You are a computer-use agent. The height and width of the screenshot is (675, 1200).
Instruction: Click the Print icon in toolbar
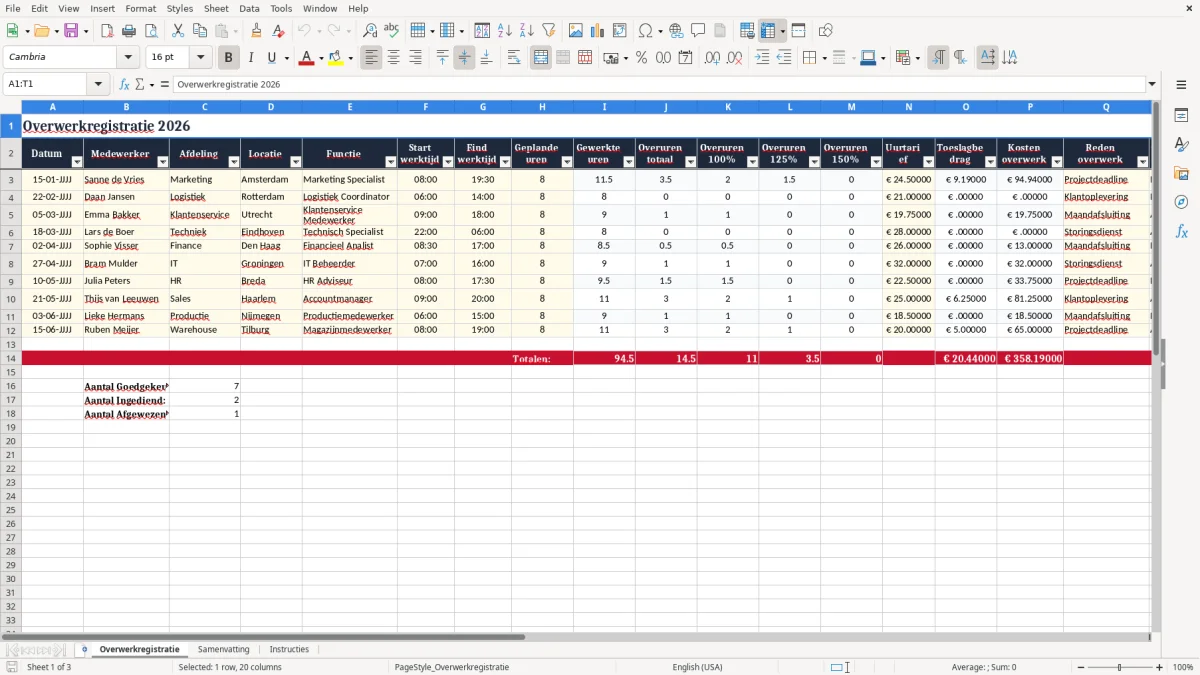pos(129,31)
